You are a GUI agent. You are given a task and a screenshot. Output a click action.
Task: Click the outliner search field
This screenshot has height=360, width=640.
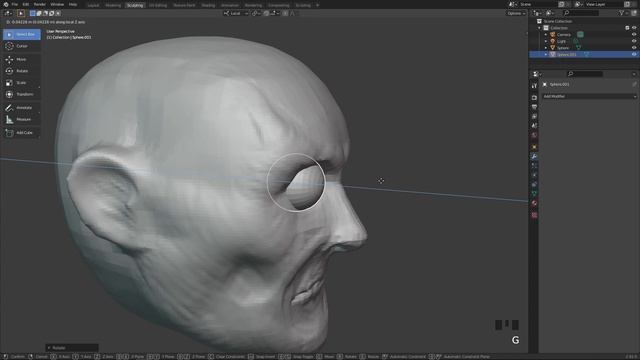pos(580,13)
